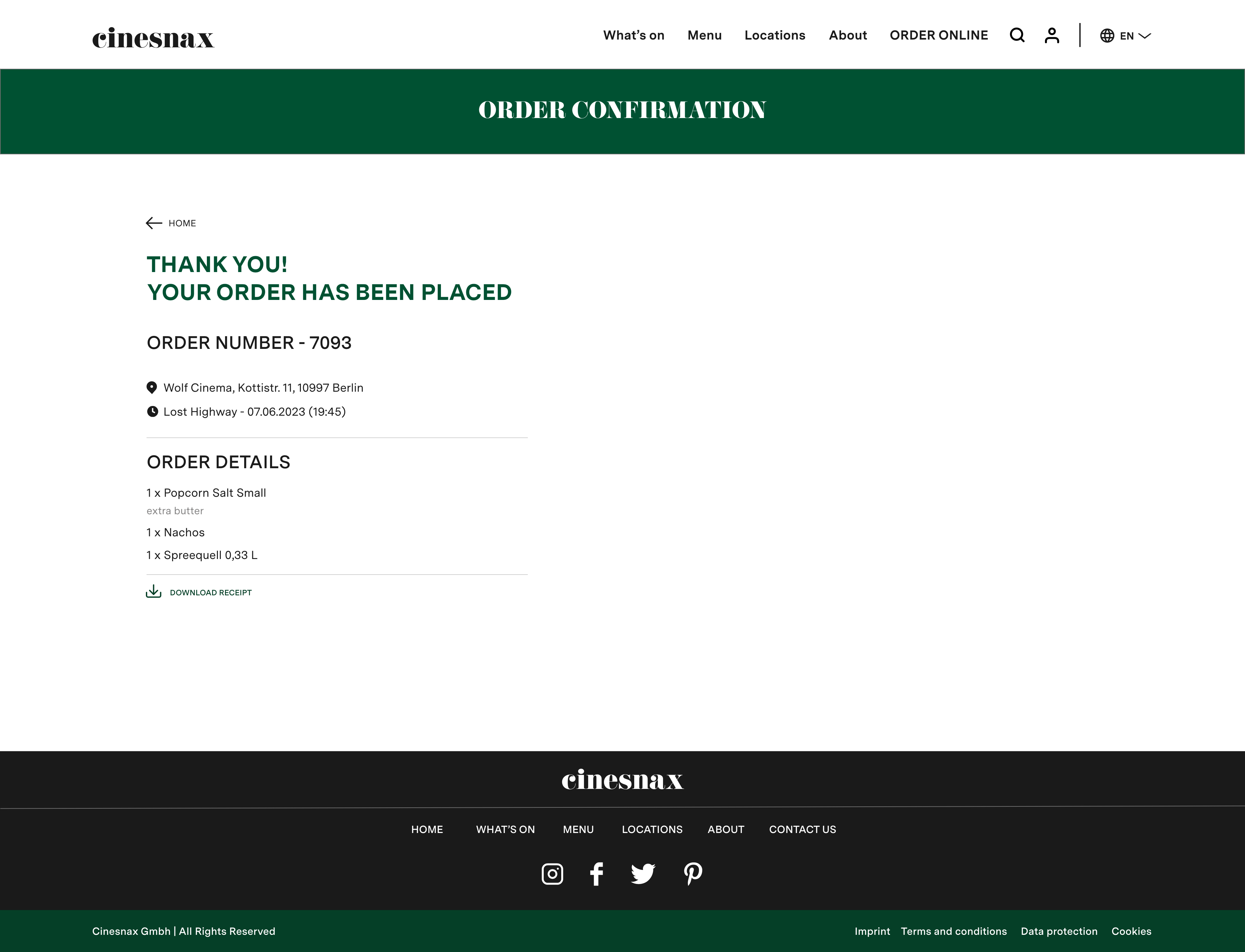Click the footer cinesnax logo
Screen dimensions: 1245x952
click(x=622, y=779)
